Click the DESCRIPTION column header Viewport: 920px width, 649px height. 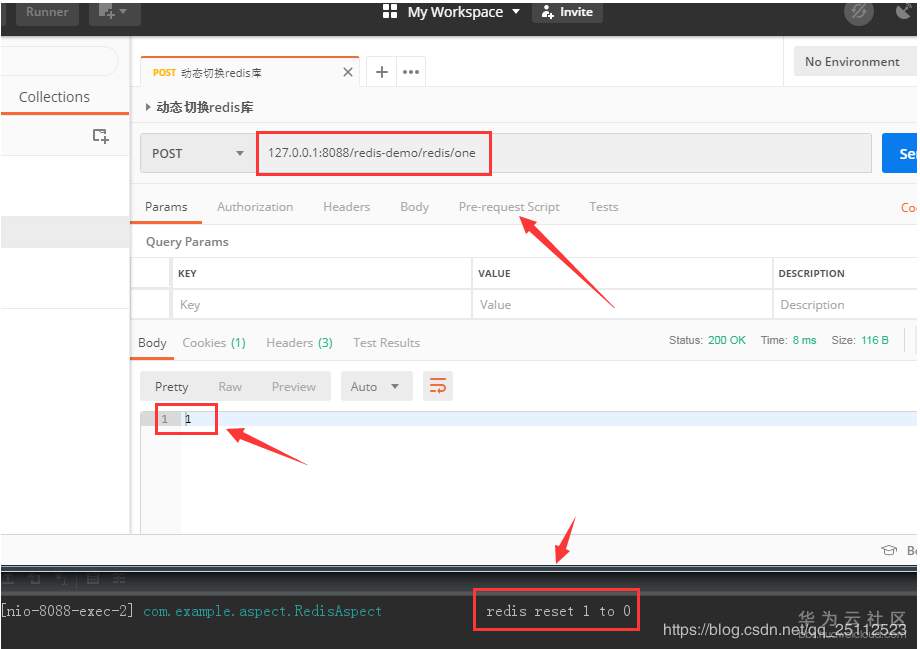click(811, 273)
